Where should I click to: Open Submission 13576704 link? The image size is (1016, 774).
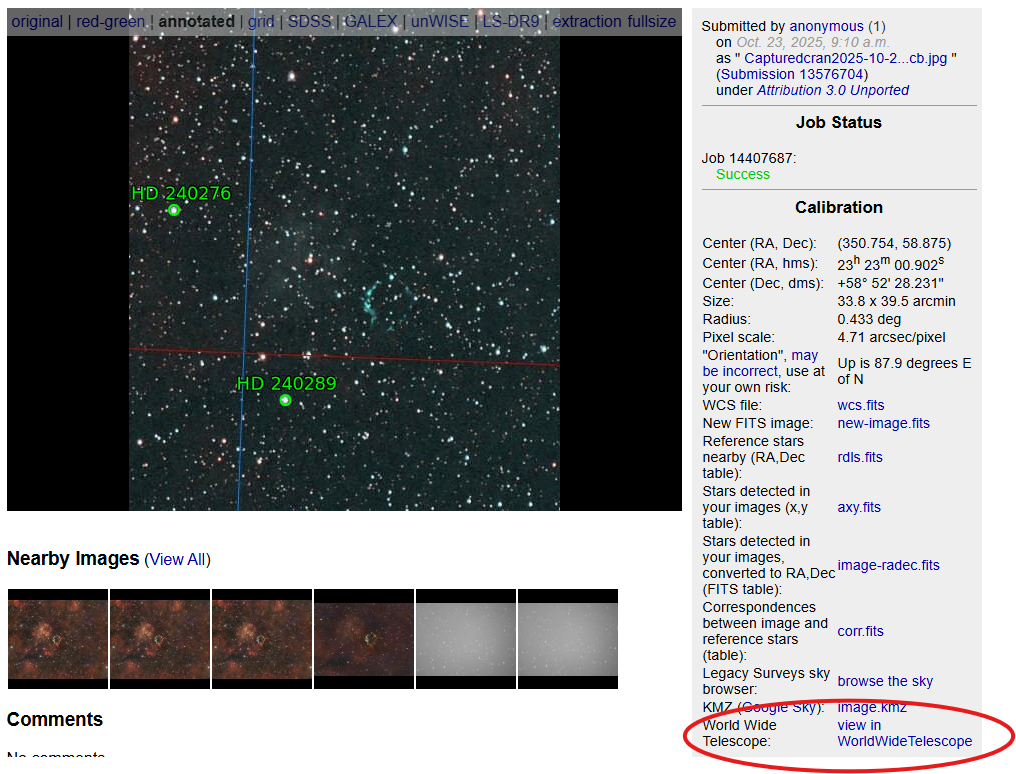coord(792,74)
